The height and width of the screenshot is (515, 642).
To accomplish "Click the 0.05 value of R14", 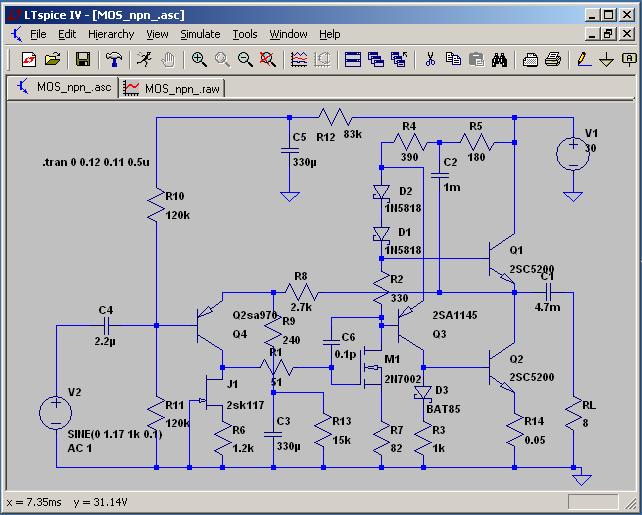I will tap(535, 440).
